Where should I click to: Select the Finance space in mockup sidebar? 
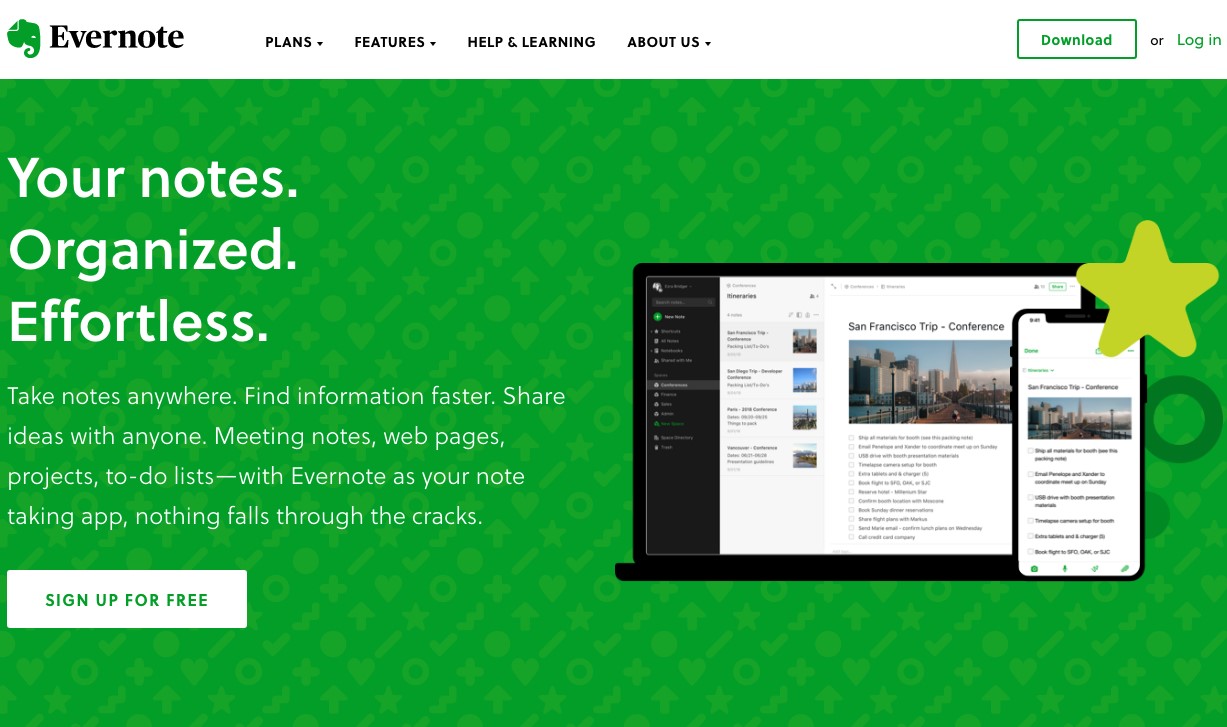666,394
